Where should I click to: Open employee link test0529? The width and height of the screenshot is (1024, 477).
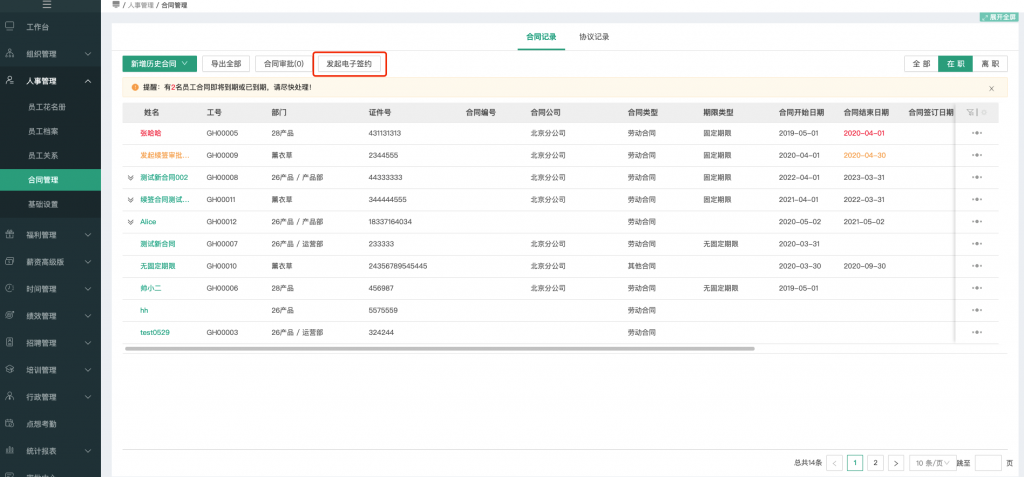[x=155, y=333]
